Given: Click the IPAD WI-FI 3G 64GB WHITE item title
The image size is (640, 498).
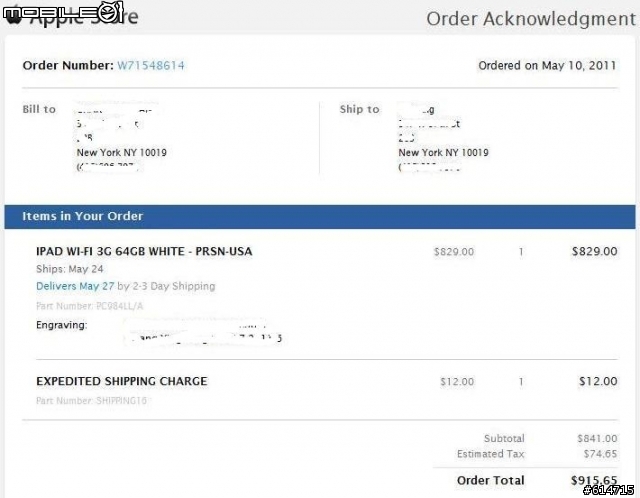Looking at the screenshot, I should click(144, 251).
